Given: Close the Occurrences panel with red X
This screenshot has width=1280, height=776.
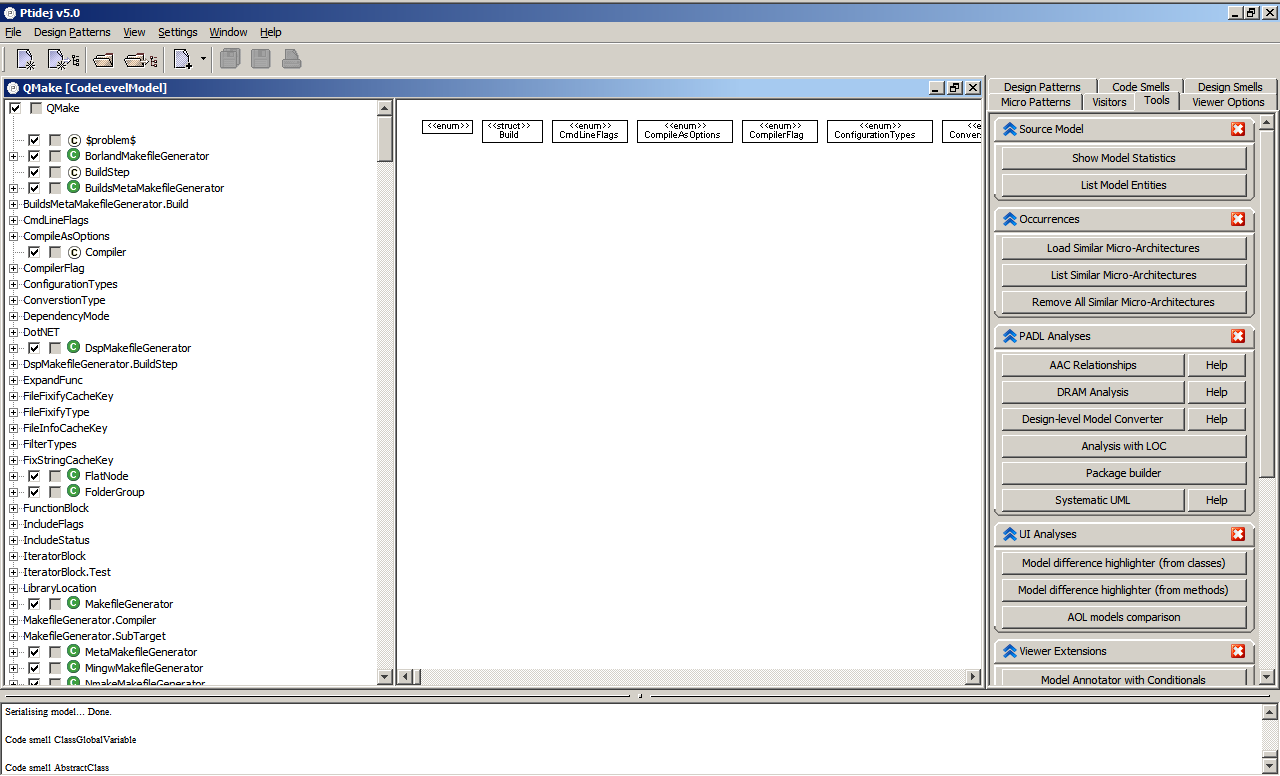Looking at the screenshot, I should pos(1238,219).
